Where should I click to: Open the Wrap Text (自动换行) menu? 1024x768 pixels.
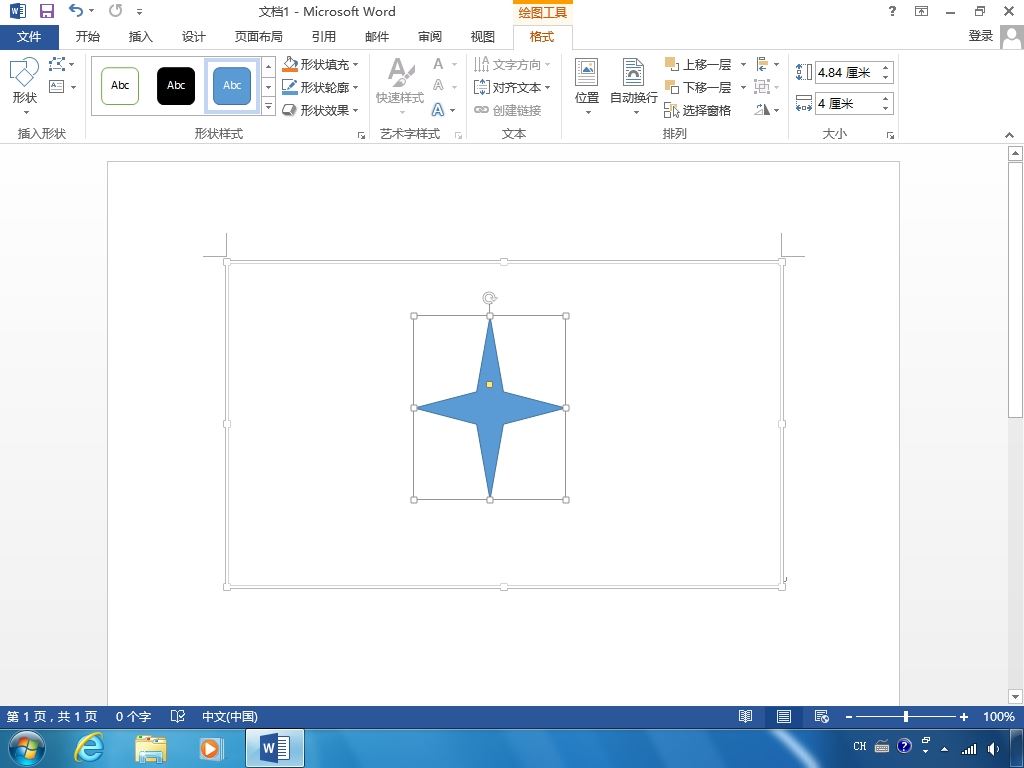(633, 86)
